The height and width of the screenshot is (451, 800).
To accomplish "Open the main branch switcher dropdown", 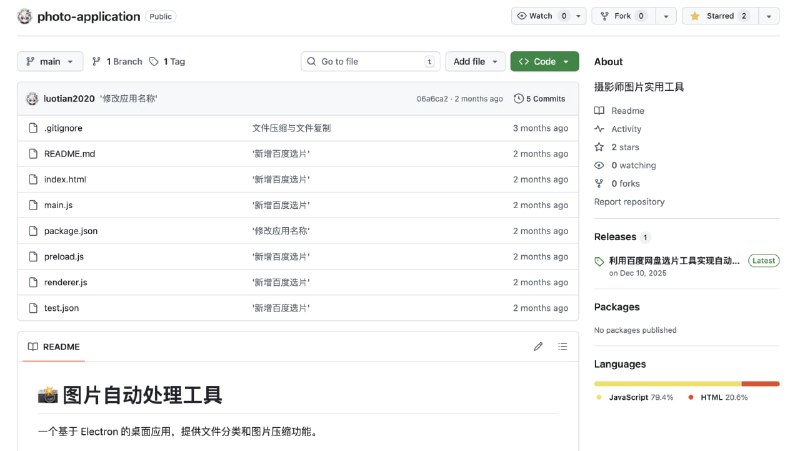I will coord(50,61).
